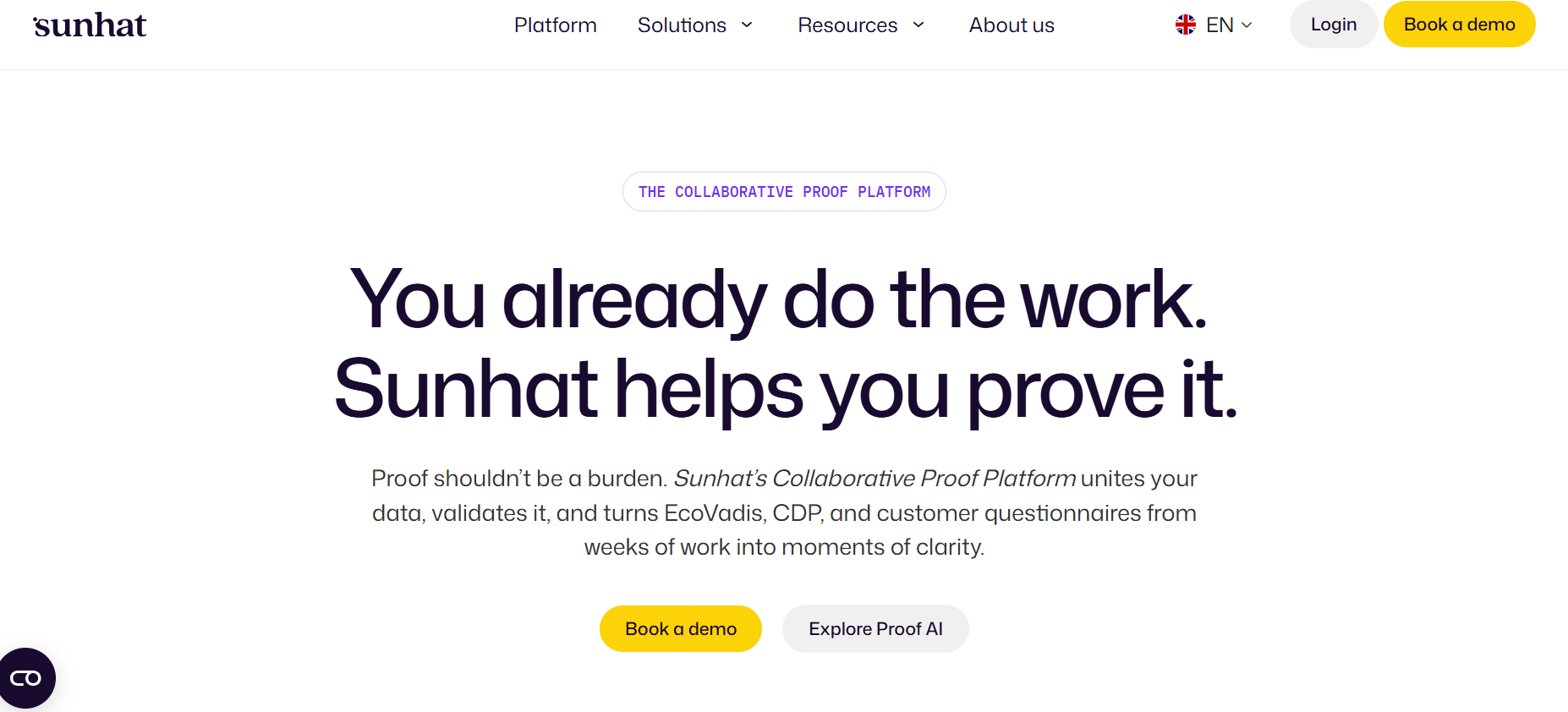Expand the Solutions chevron arrow
Screen dimensions: 1568x712
click(747, 25)
